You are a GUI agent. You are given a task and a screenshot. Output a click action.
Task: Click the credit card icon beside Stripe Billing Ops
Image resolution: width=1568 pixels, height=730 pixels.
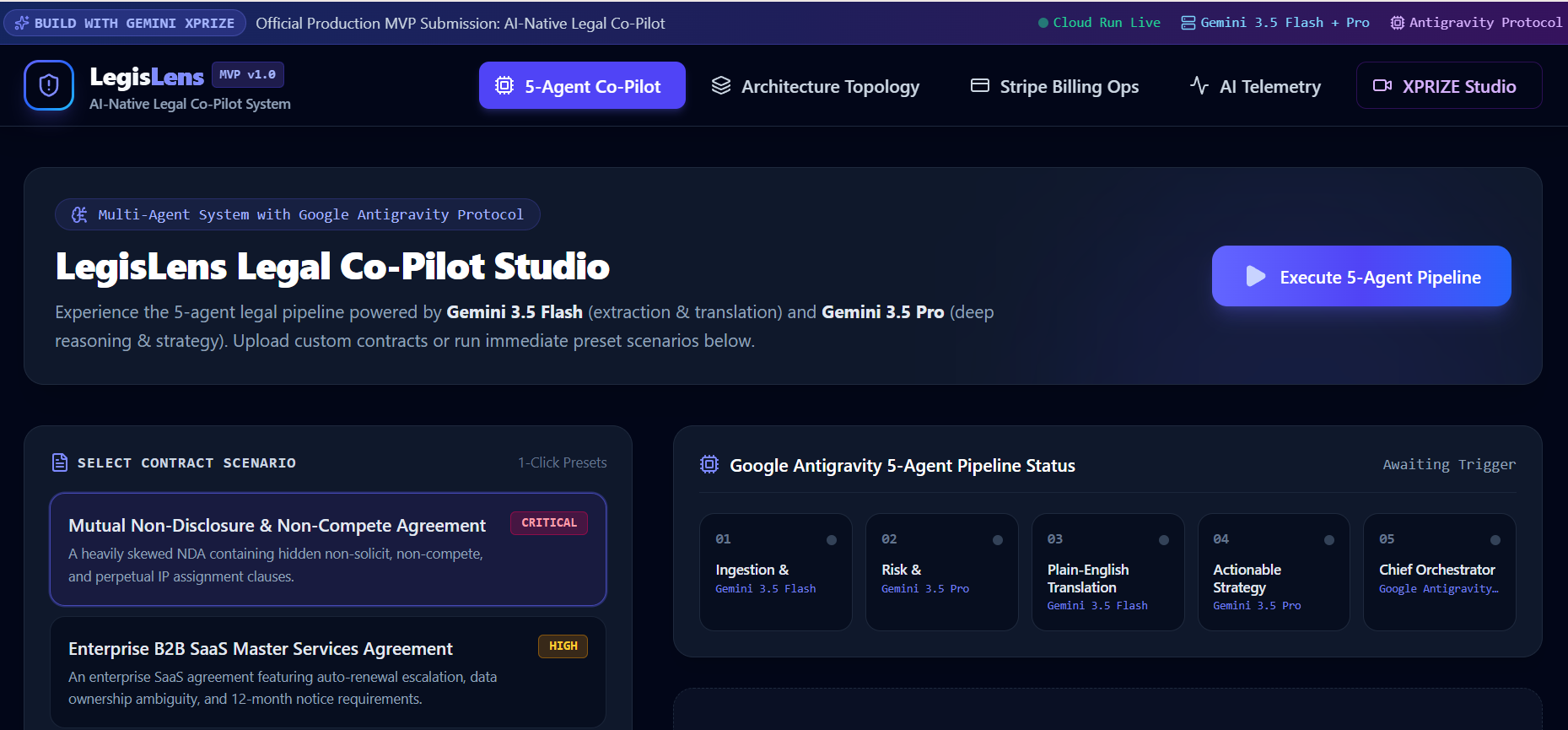979,85
